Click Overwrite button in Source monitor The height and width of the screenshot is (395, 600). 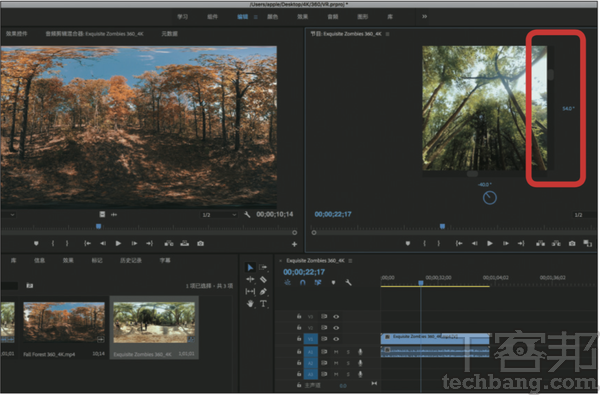click(x=184, y=243)
